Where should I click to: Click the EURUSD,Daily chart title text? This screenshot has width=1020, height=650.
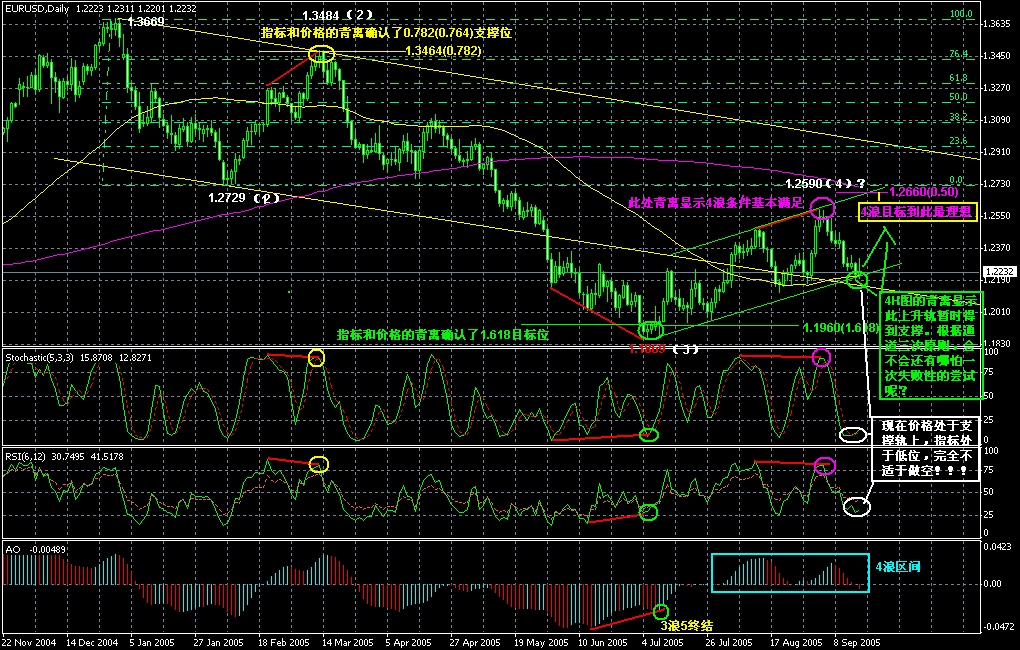coord(36,9)
